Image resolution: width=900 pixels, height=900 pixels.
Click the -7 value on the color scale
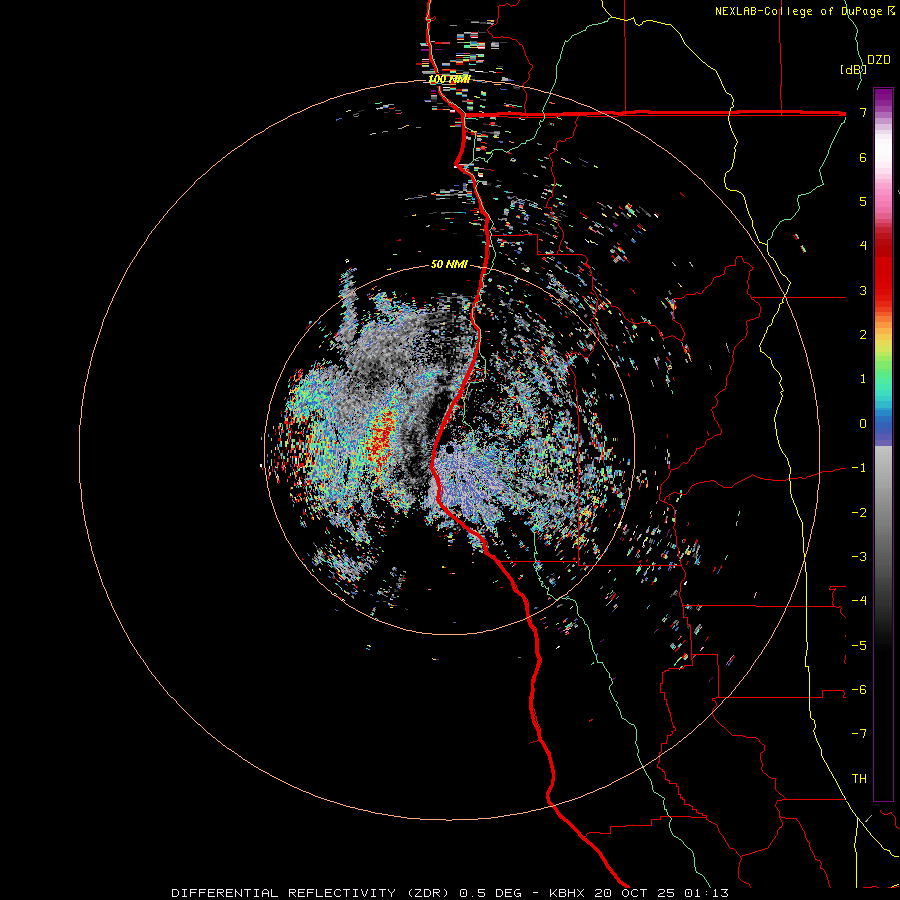tap(859, 734)
